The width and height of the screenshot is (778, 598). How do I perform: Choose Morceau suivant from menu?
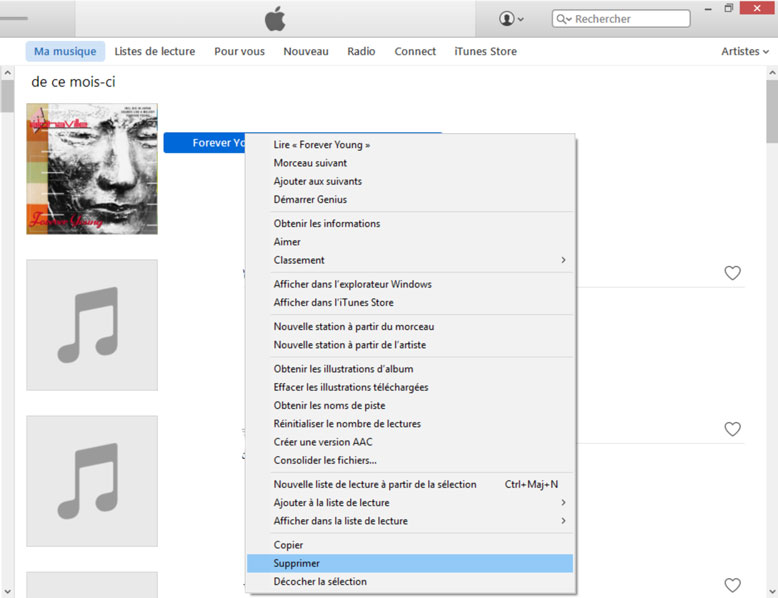pos(410,163)
